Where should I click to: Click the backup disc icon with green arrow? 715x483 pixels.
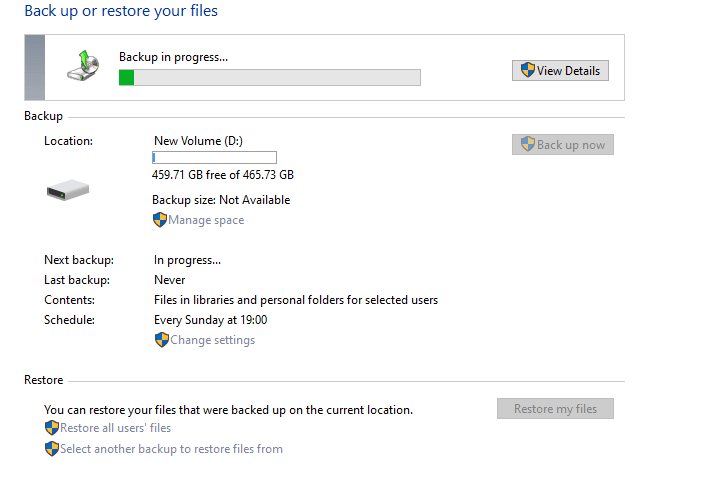pyautogui.click(x=83, y=66)
